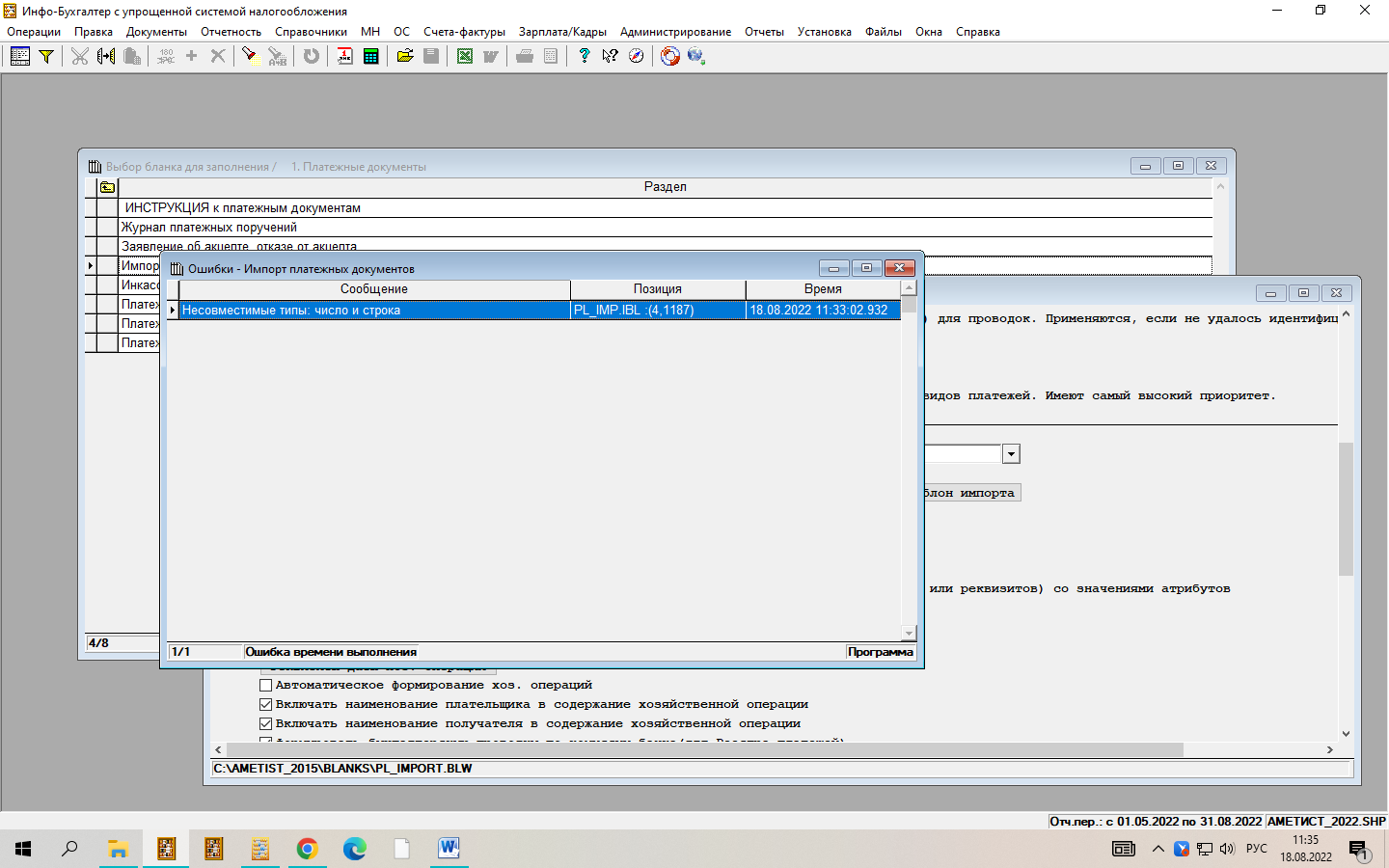Click the compass navigator icon
Image resolution: width=1389 pixels, height=868 pixels.
pos(636,56)
